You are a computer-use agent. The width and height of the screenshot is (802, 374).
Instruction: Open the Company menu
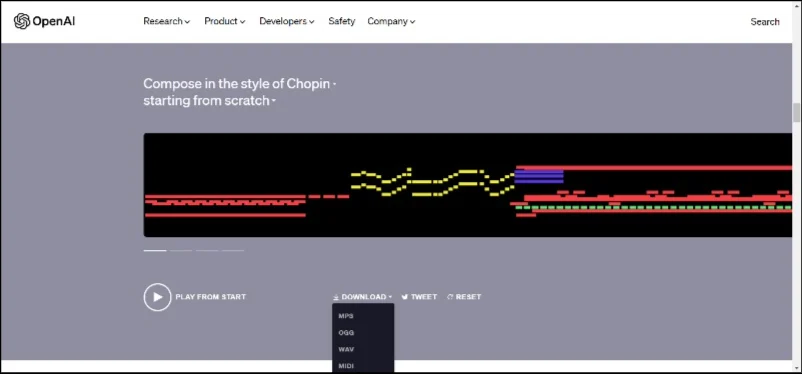pos(391,21)
